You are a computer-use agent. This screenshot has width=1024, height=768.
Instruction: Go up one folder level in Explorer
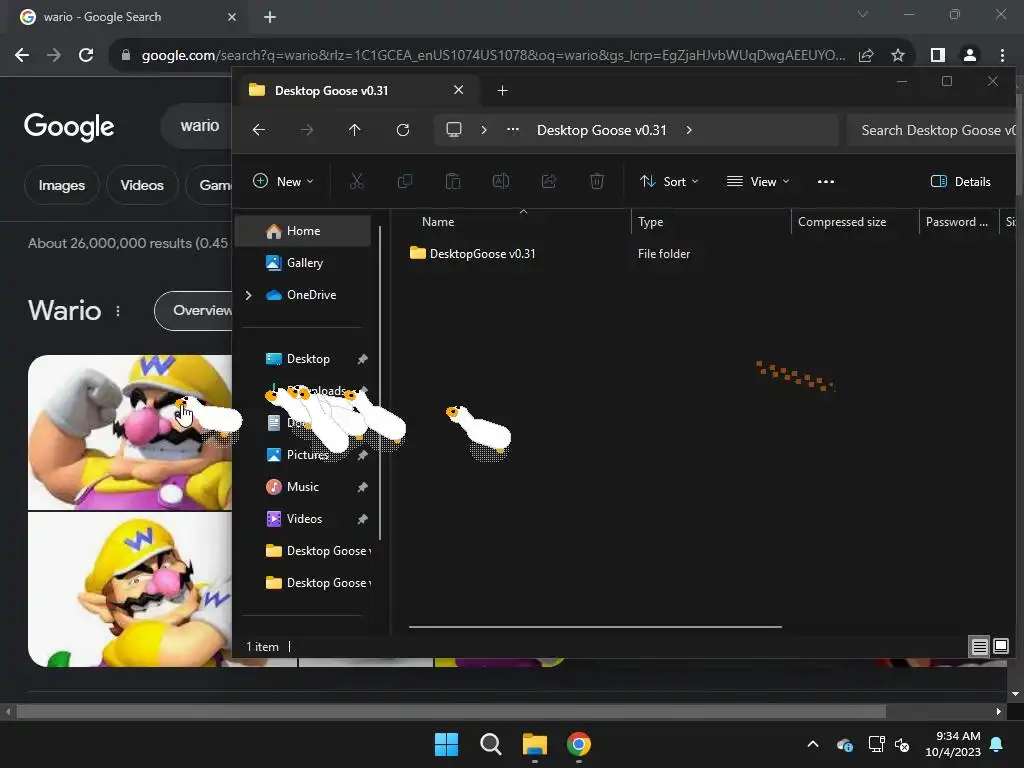point(355,130)
